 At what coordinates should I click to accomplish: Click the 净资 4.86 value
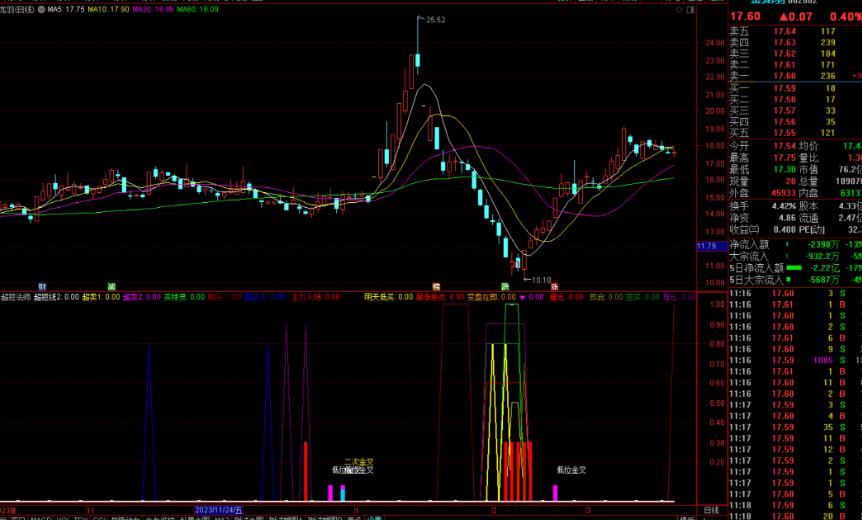click(787, 218)
